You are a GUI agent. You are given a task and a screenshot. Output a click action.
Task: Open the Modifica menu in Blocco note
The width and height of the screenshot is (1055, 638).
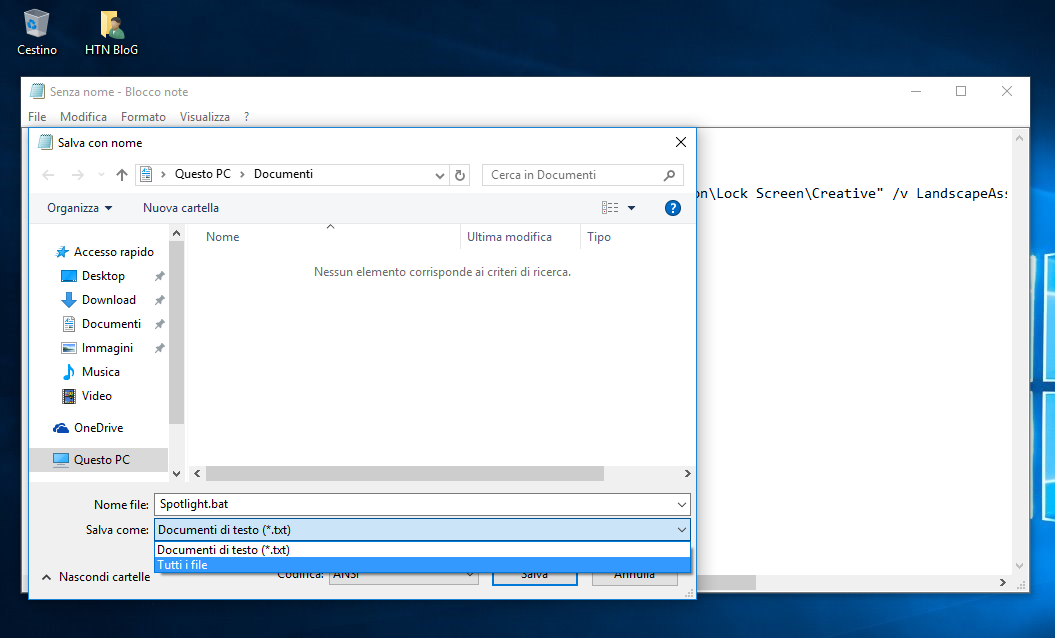[83, 116]
